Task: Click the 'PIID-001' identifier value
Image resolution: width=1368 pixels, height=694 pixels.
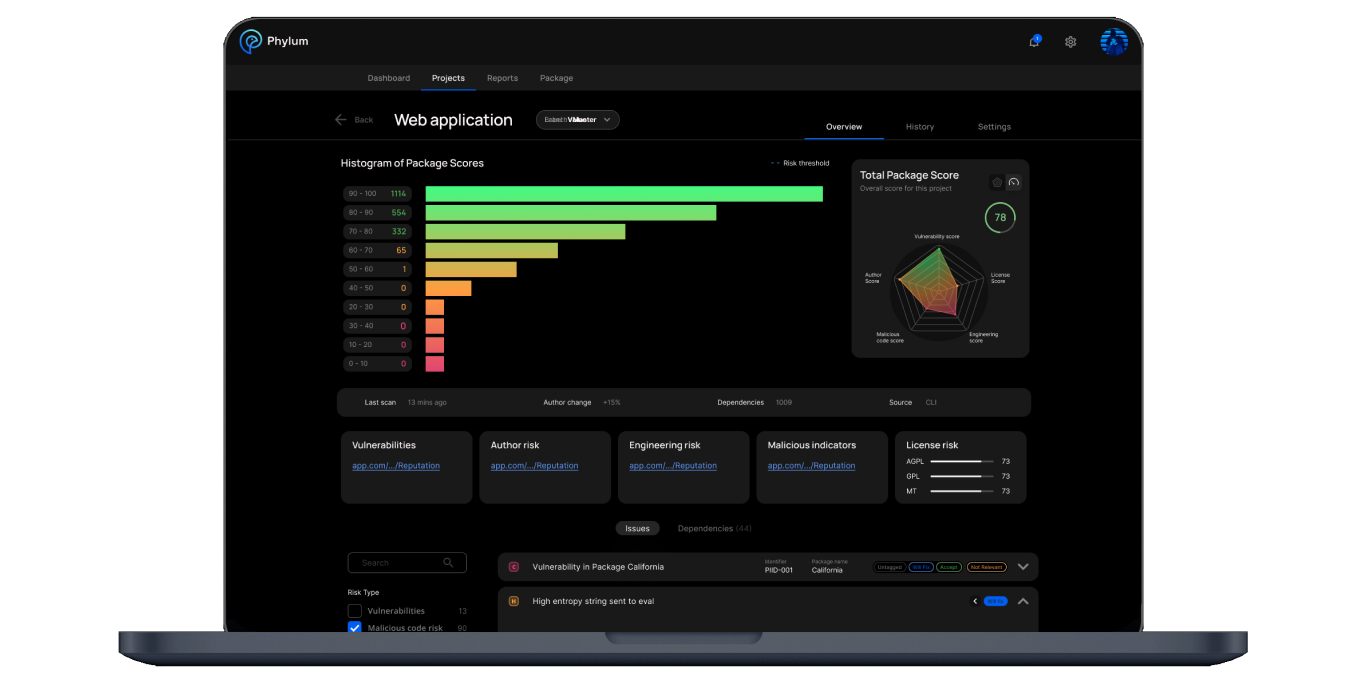Action: (x=779, y=571)
